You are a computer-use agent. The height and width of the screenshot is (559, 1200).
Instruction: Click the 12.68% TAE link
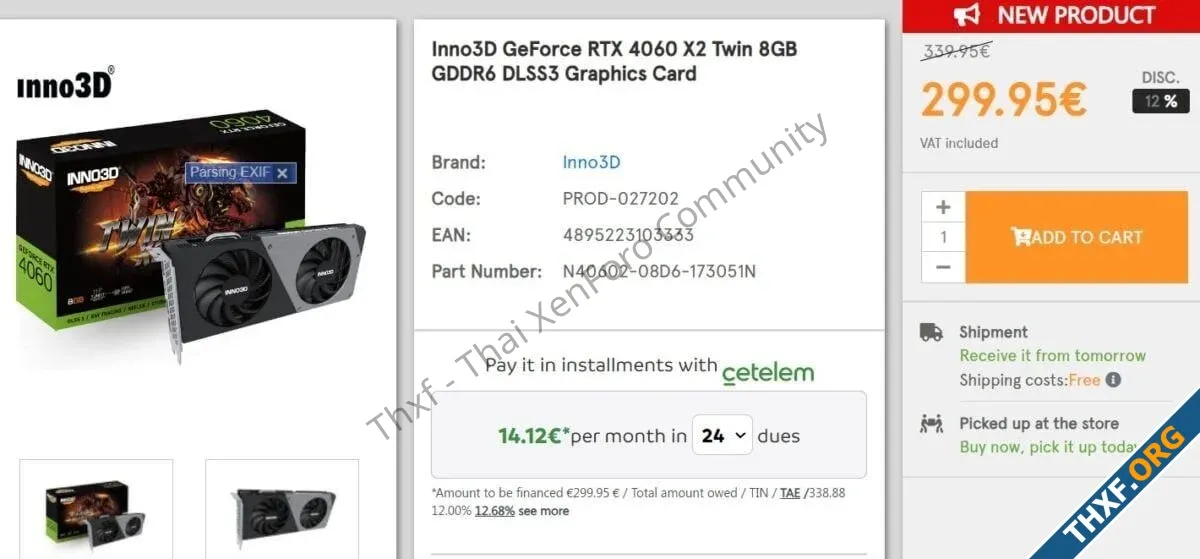(494, 511)
